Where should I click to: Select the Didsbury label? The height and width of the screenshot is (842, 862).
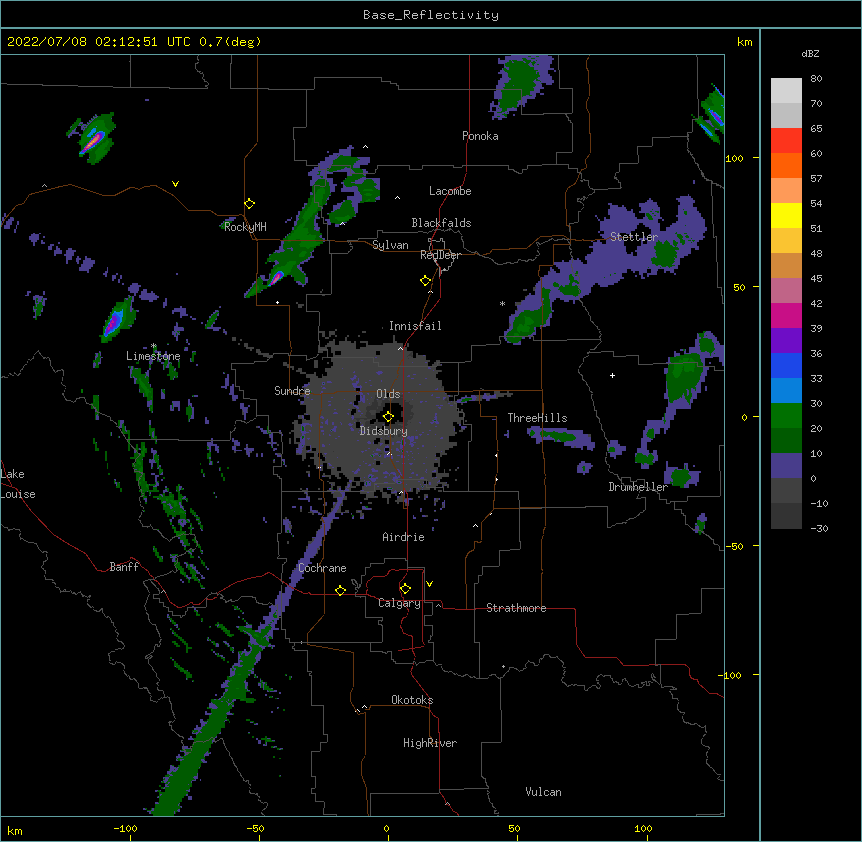point(384,431)
